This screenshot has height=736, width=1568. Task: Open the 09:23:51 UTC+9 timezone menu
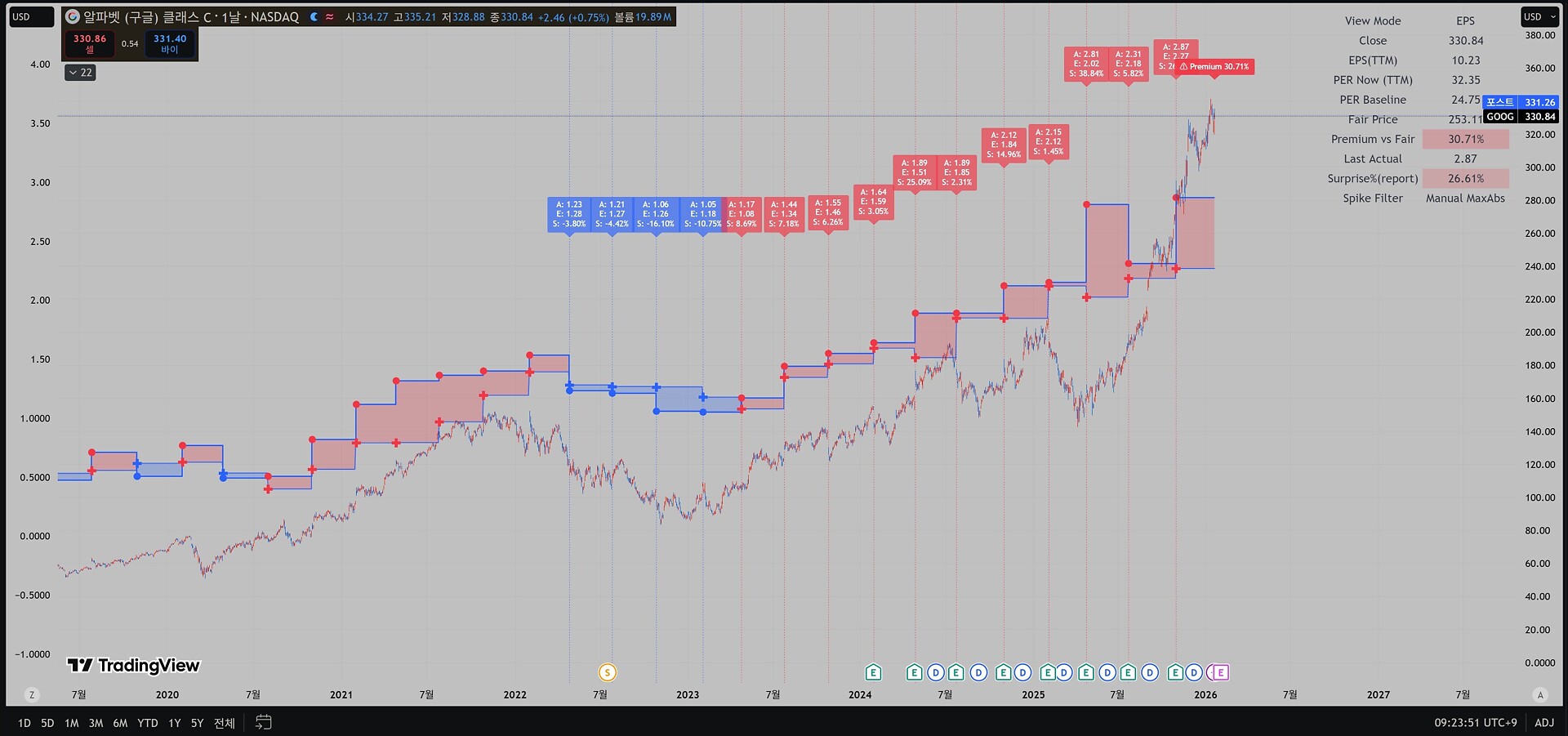pos(1476,723)
